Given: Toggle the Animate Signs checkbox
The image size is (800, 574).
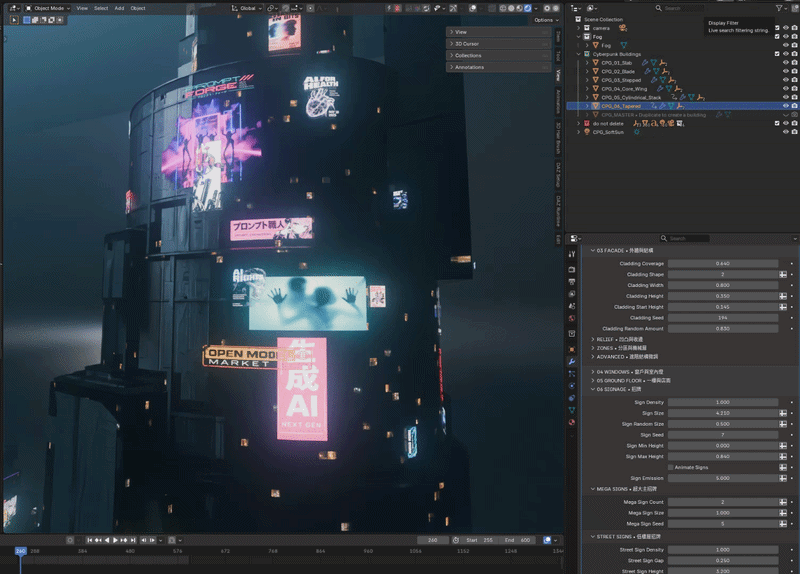Looking at the screenshot, I should tap(670, 467).
